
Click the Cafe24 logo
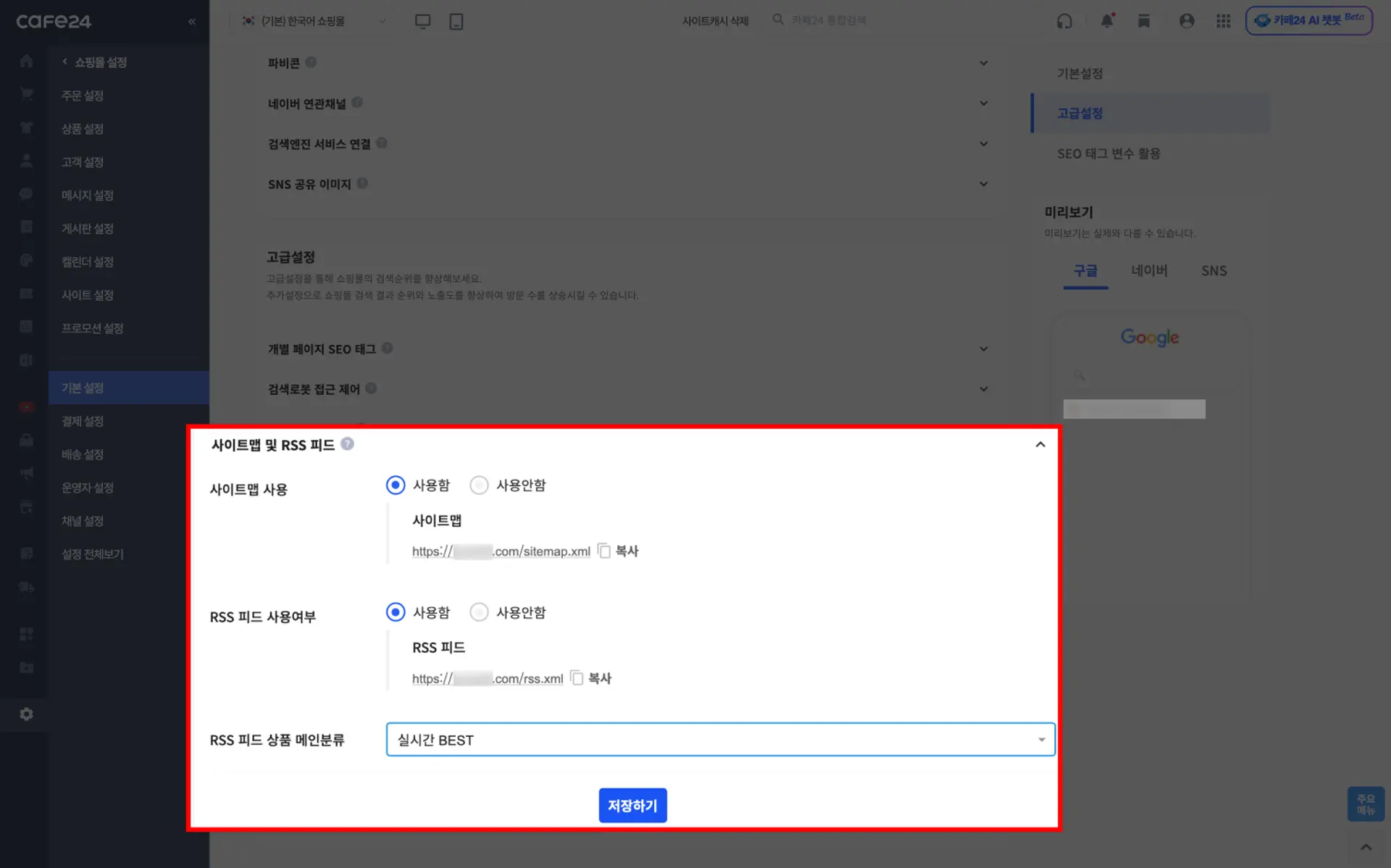click(x=54, y=22)
